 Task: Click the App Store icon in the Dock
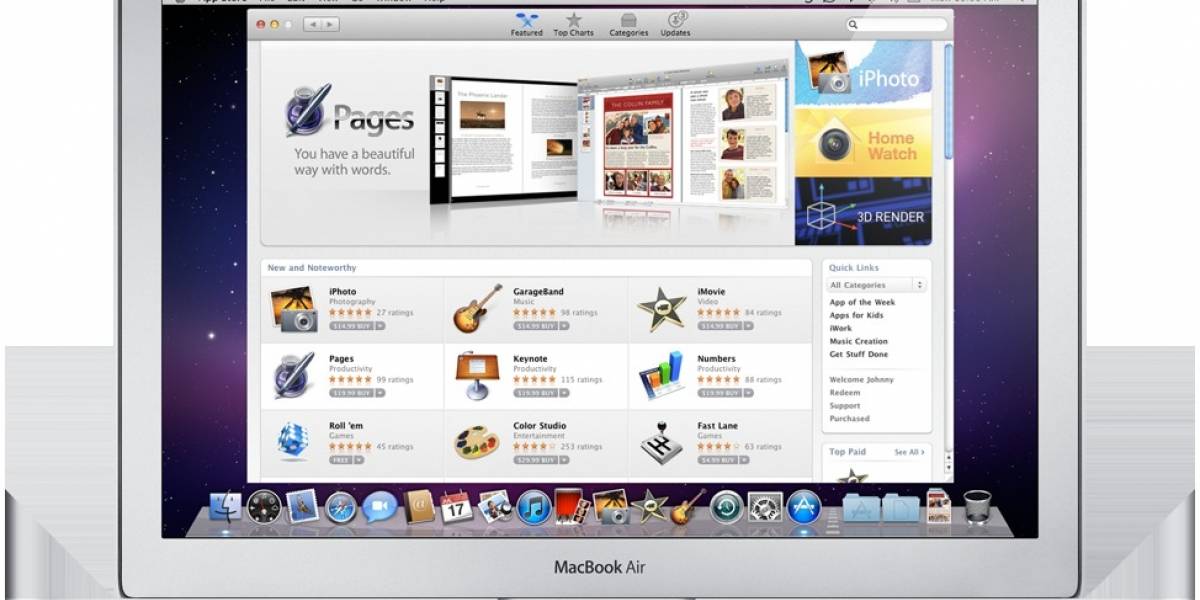point(803,506)
